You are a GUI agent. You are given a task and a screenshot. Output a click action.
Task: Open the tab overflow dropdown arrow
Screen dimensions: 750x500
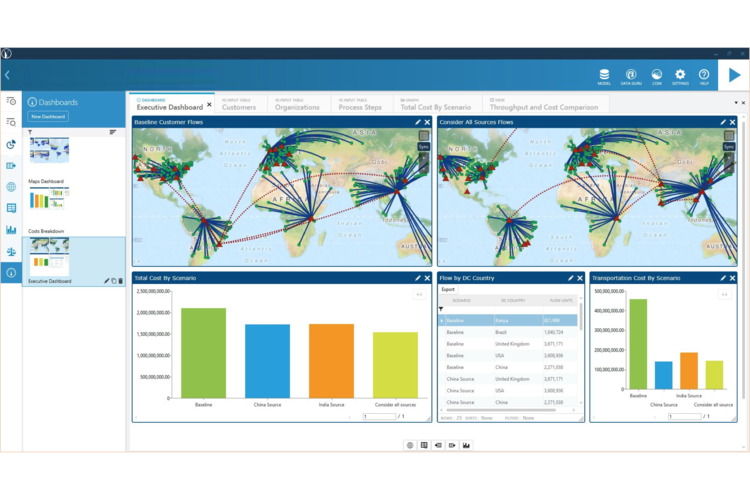[736, 102]
